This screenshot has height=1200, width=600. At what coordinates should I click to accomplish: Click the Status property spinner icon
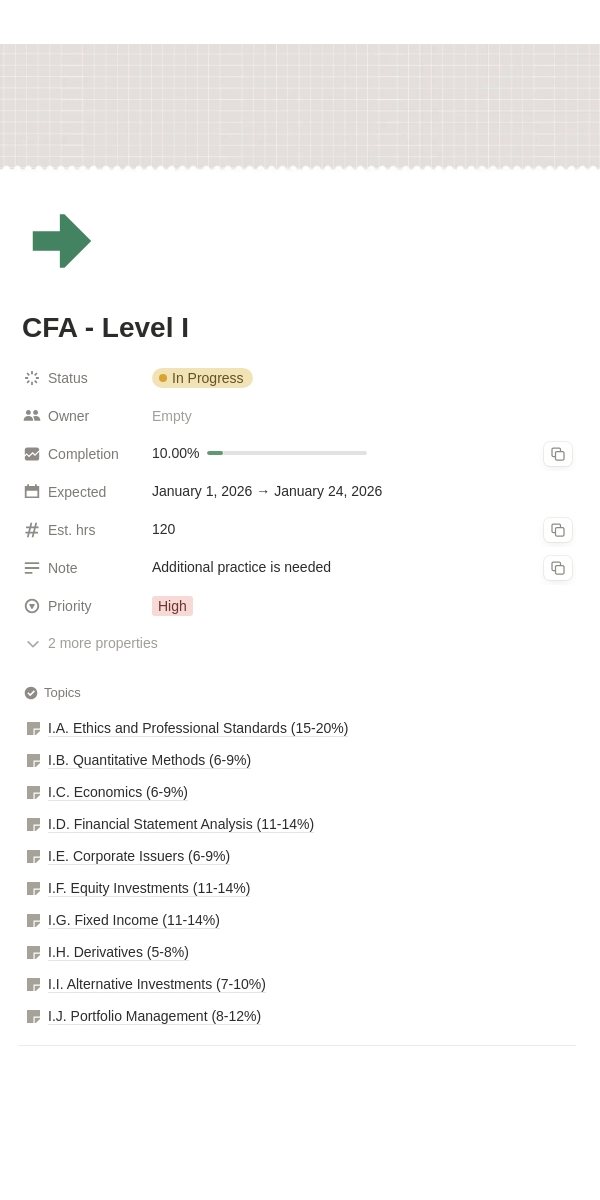click(32, 378)
